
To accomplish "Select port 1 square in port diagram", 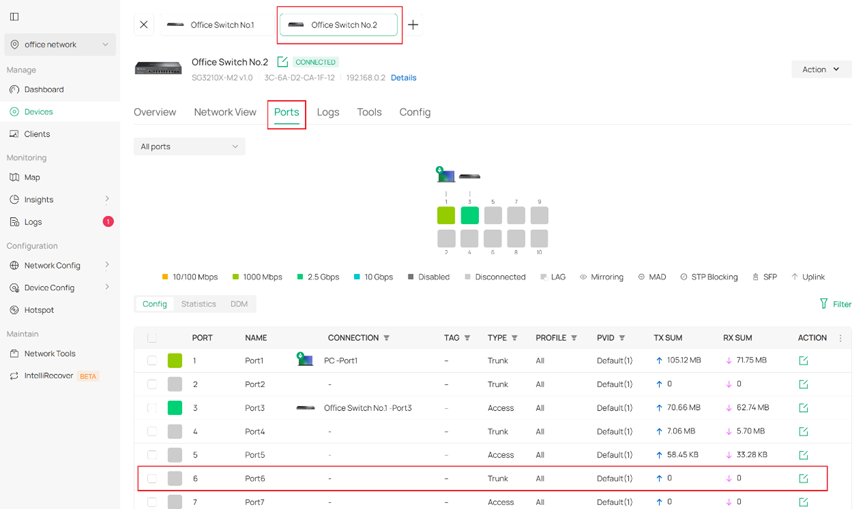I will pos(446,216).
